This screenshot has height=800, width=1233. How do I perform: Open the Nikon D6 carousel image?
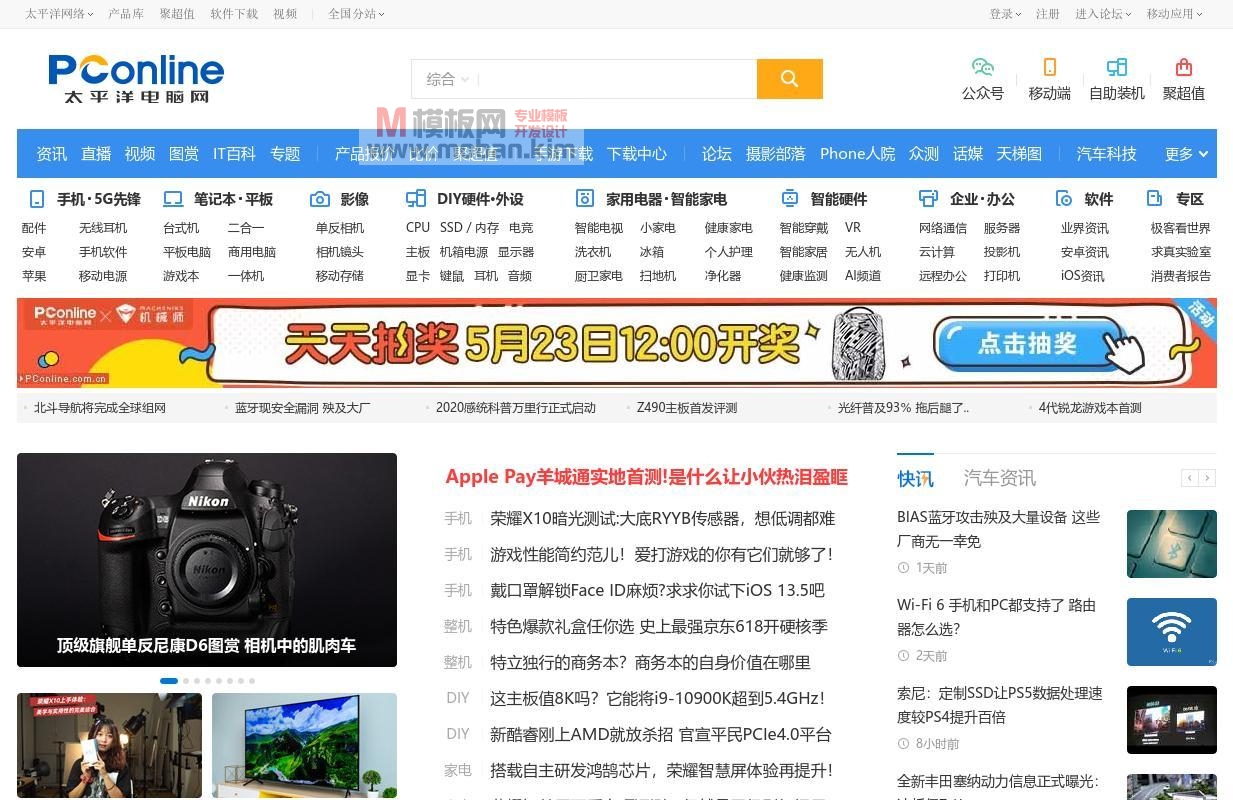click(x=207, y=560)
